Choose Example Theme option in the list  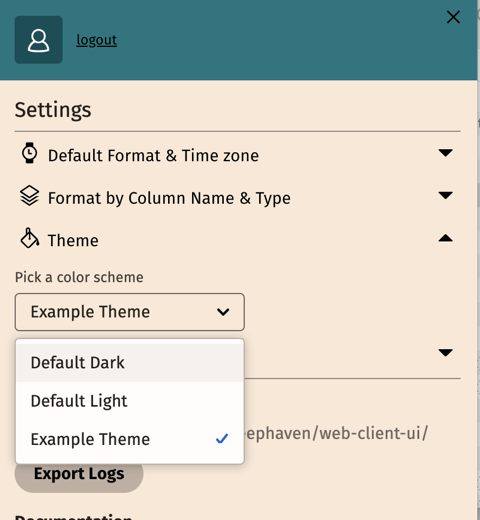[x=130, y=439]
